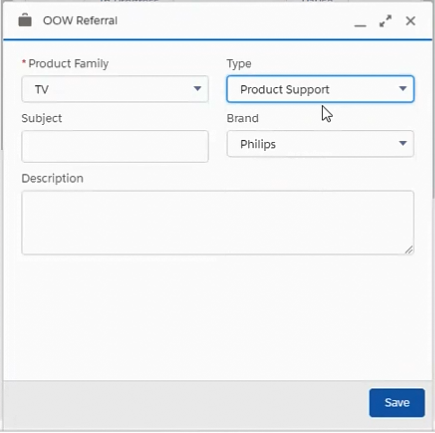
Task: Open the Type dropdown showing Product Support
Action: [x=320, y=89]
